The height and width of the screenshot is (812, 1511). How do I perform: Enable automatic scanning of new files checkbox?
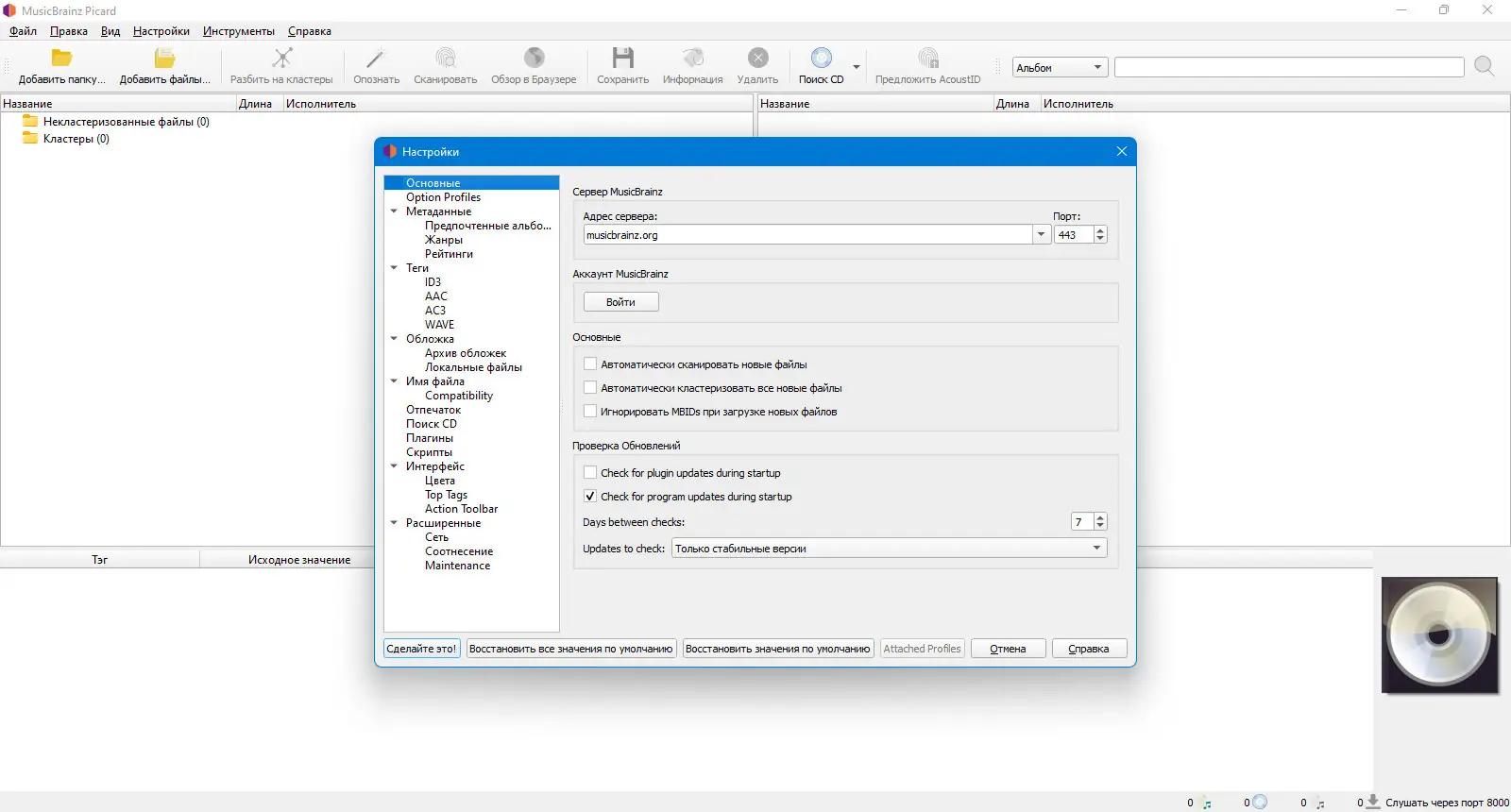[x=590, y=364]
